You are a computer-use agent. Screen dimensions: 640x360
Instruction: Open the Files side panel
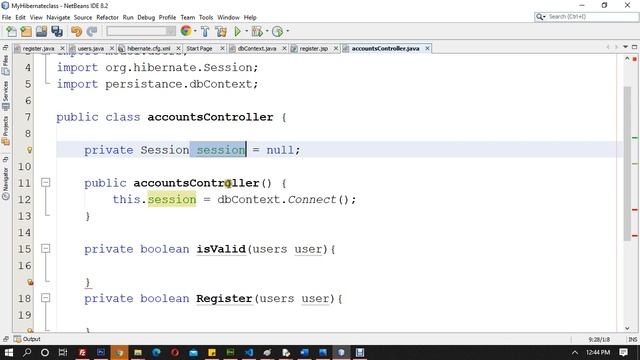pos(5,65)
